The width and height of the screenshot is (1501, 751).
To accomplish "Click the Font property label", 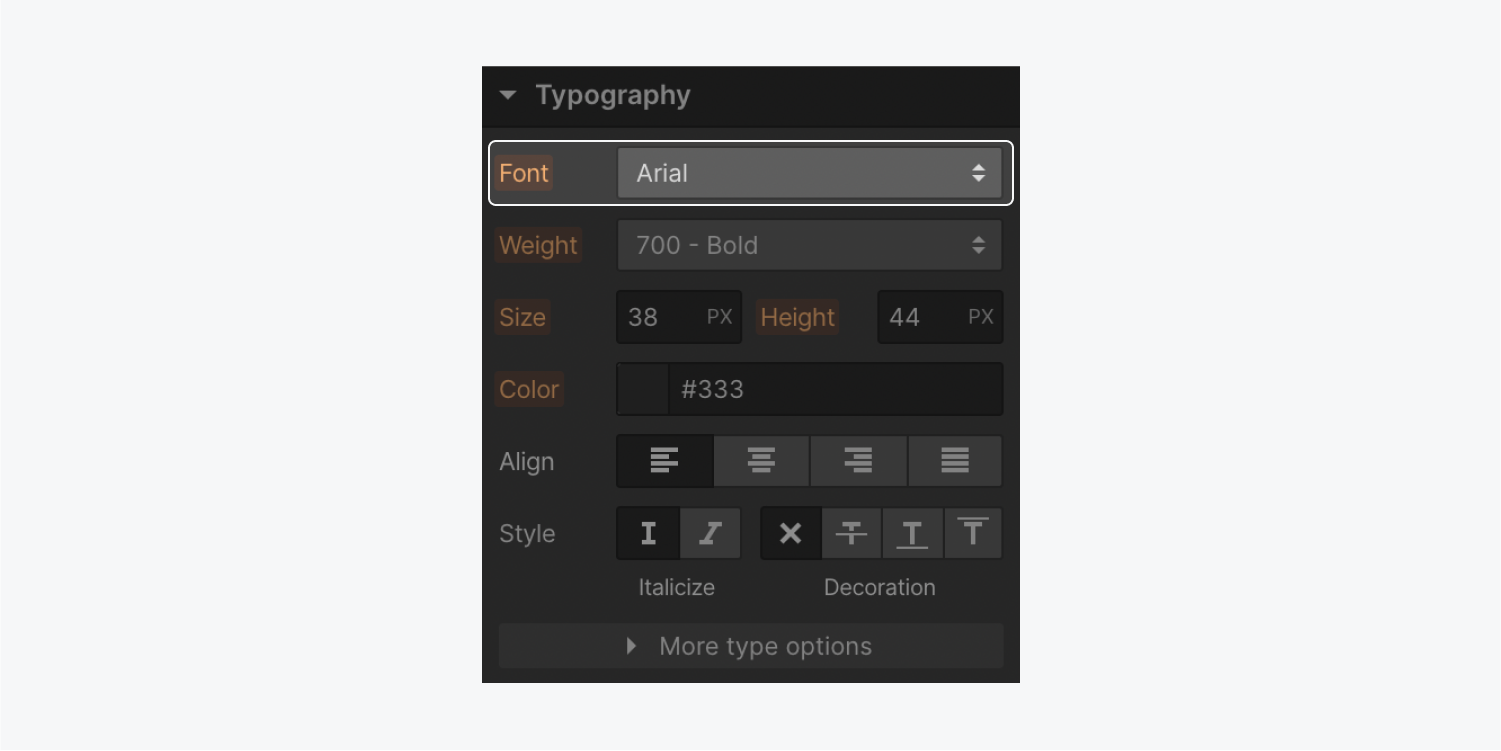I will pyautogui.click(x=524, y=173).
